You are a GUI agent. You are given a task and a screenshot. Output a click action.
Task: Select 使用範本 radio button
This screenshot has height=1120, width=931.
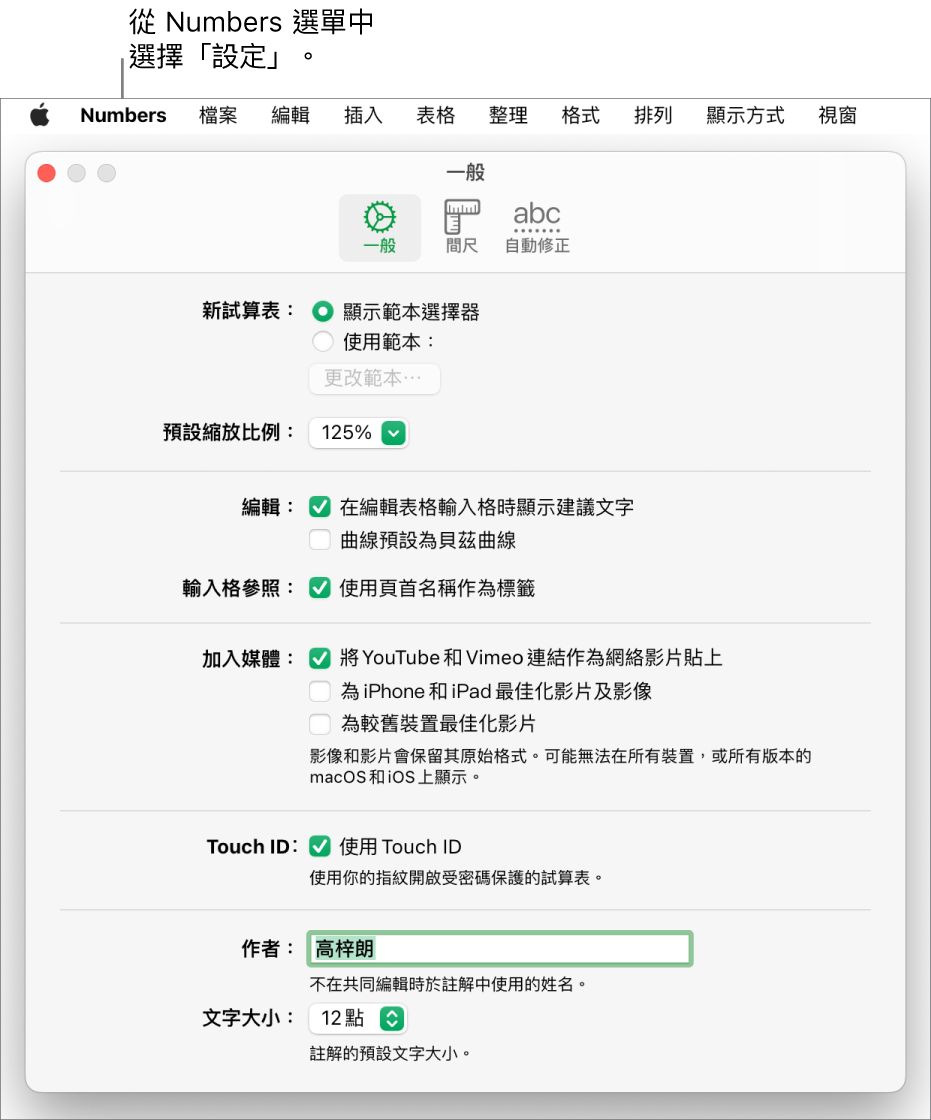[x=322, y=341]
